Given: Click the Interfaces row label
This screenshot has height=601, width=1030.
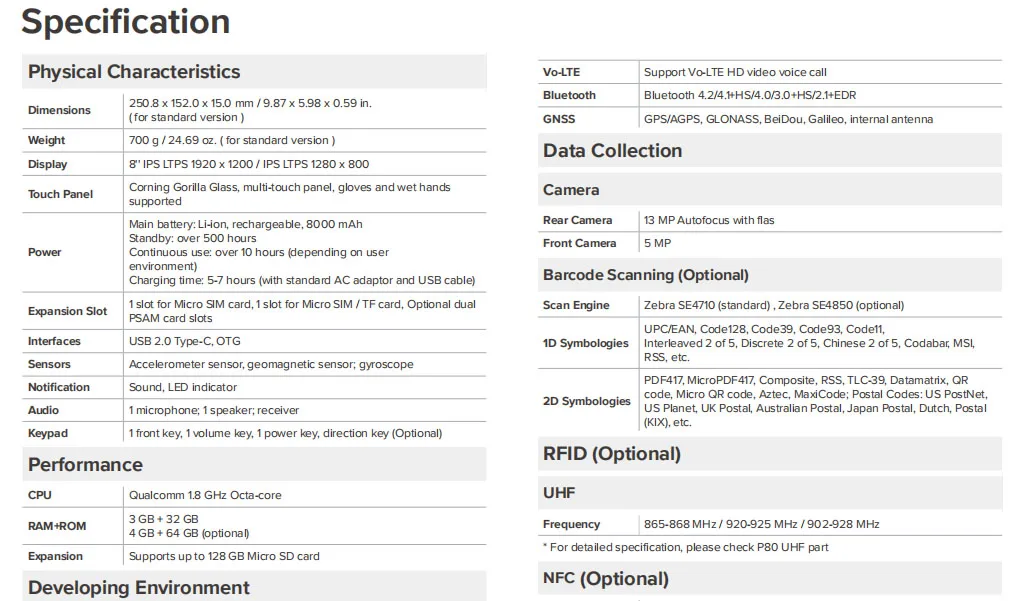Looking at the screenshot, I should [x=54, y=342].
